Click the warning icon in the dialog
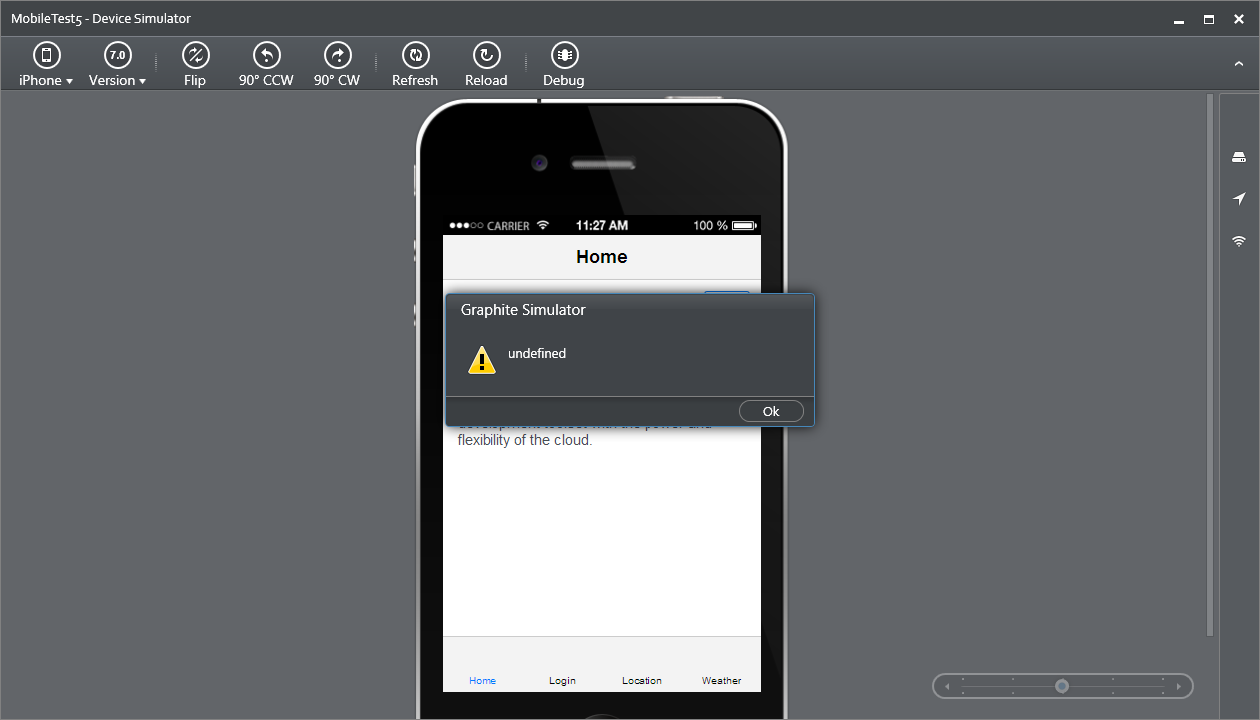This screenshot has height=720, width=1260. coord(482,360)
